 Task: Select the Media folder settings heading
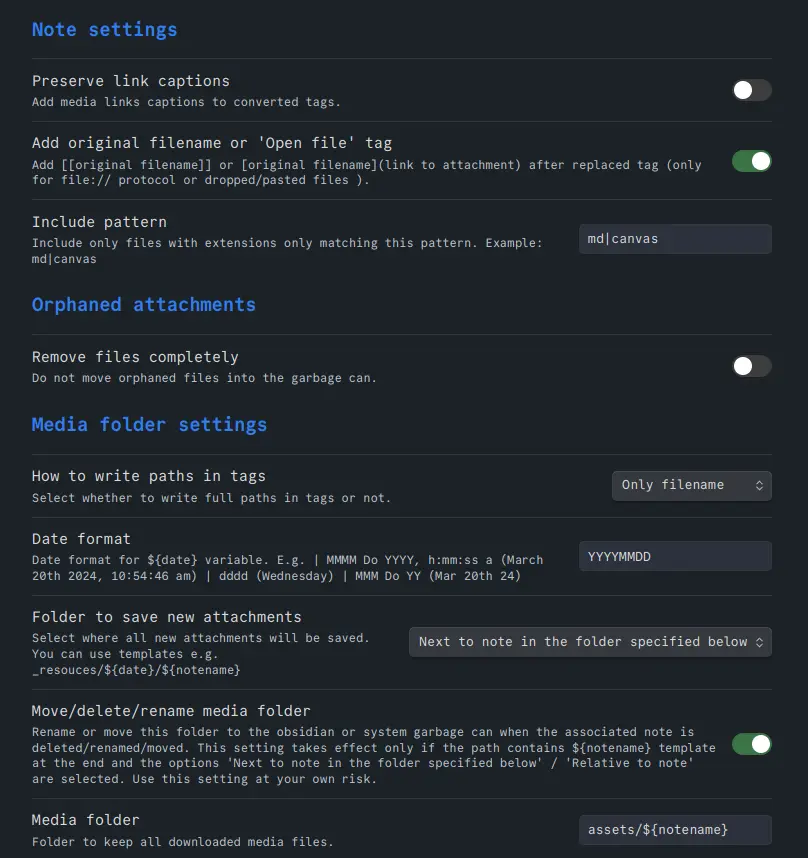tap(149, 425)
